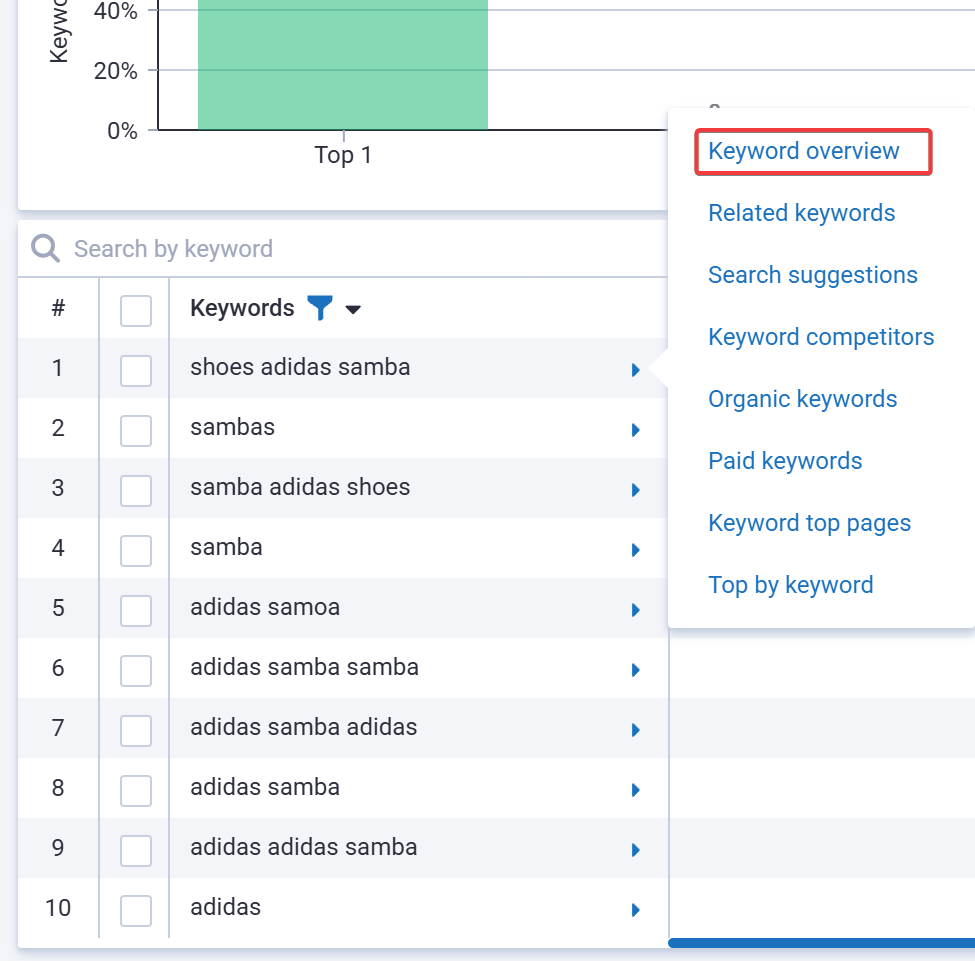
Task: Click the blue funnel filter icon
Action: (x=319, y=308)
